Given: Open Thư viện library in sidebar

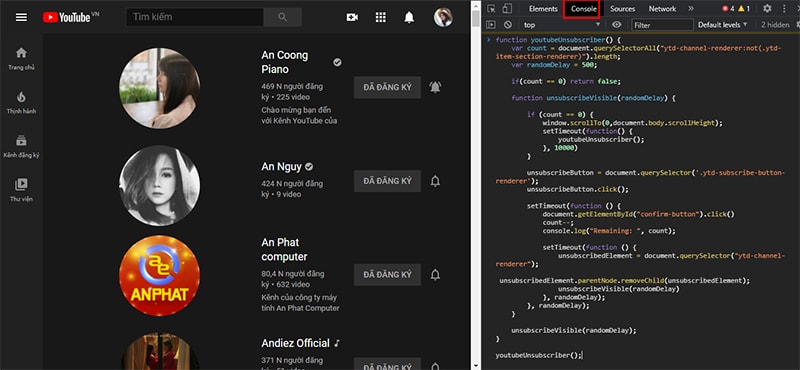Looking at the screenshot, I should pos(21,190).
